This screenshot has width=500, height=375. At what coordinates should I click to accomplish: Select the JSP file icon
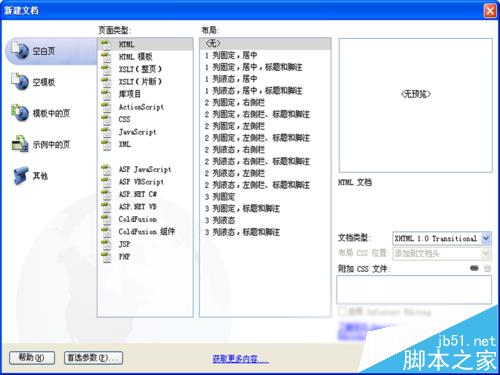106,244
